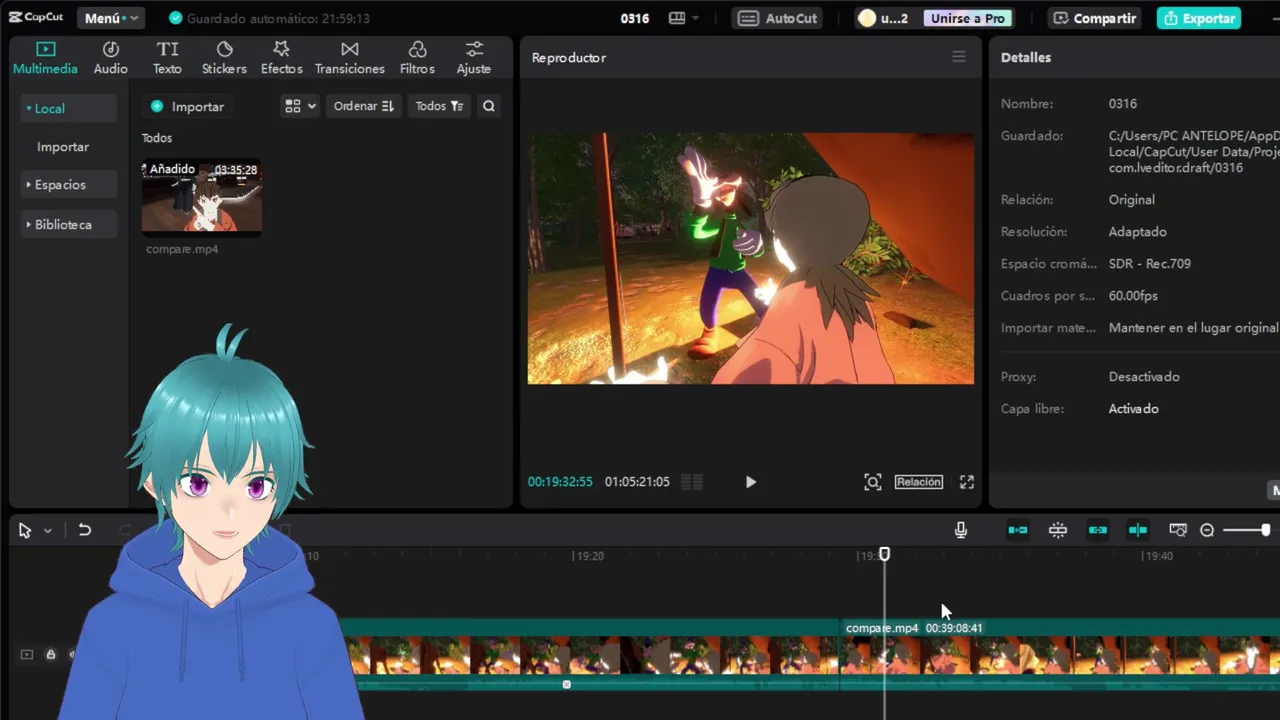Click the project title 0316
The height and width of the screenshot is (720, 1280).
coord(635,18)
